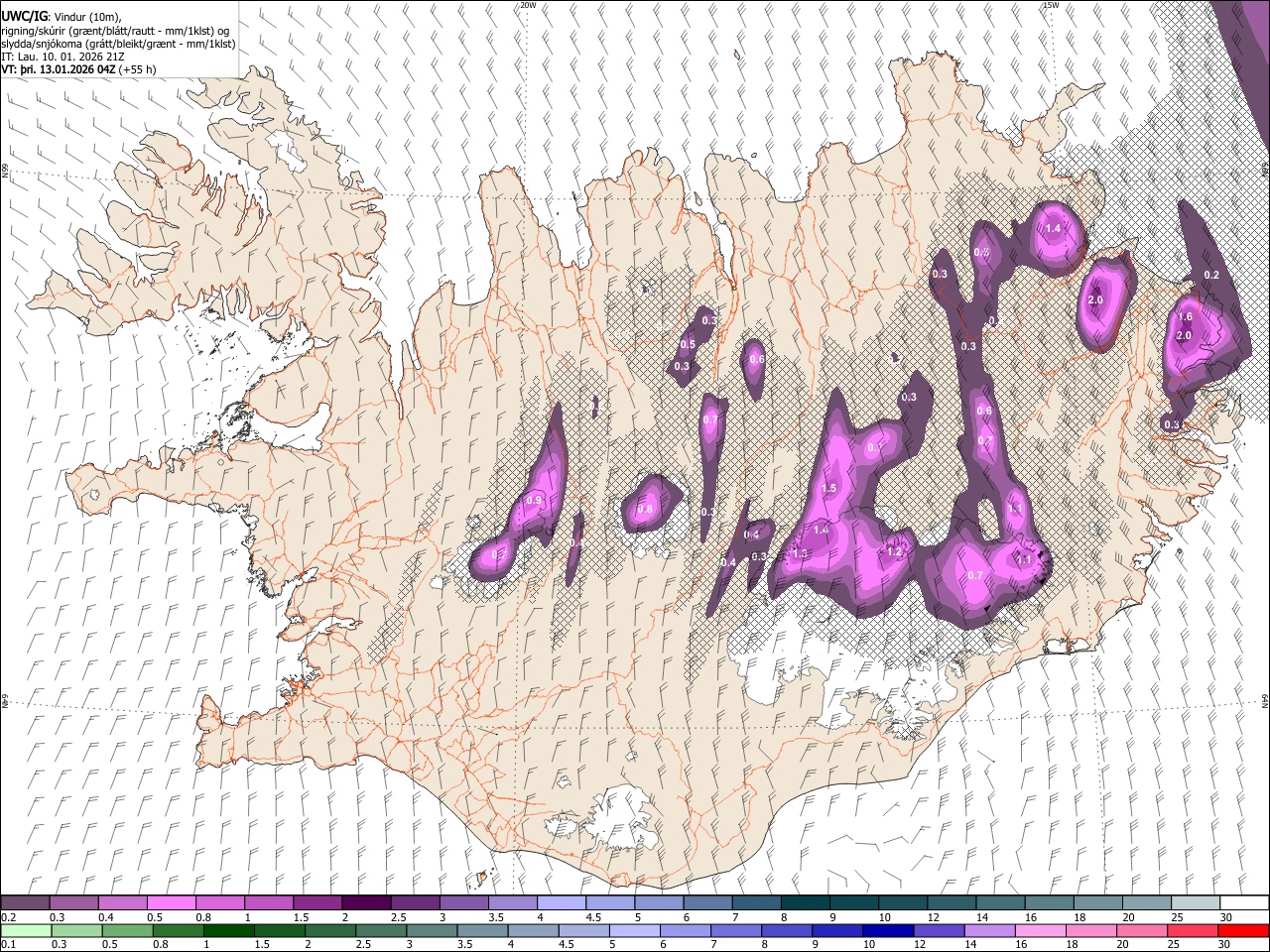Click the 'slydda/snjókoma' snow legend description line
This screenshot has width=1270, height=952.
point(118,45)
